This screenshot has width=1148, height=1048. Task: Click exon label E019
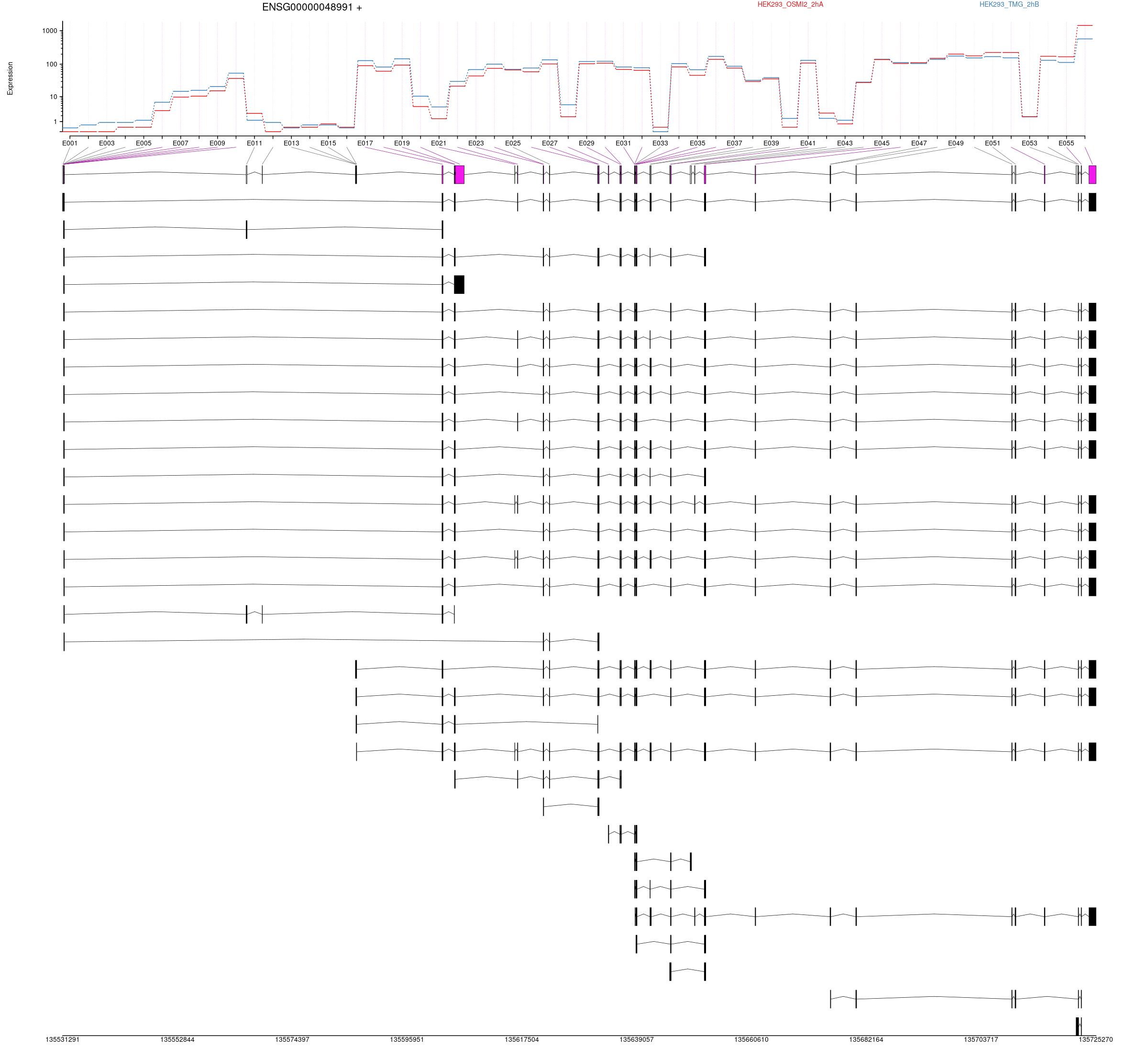402,144
